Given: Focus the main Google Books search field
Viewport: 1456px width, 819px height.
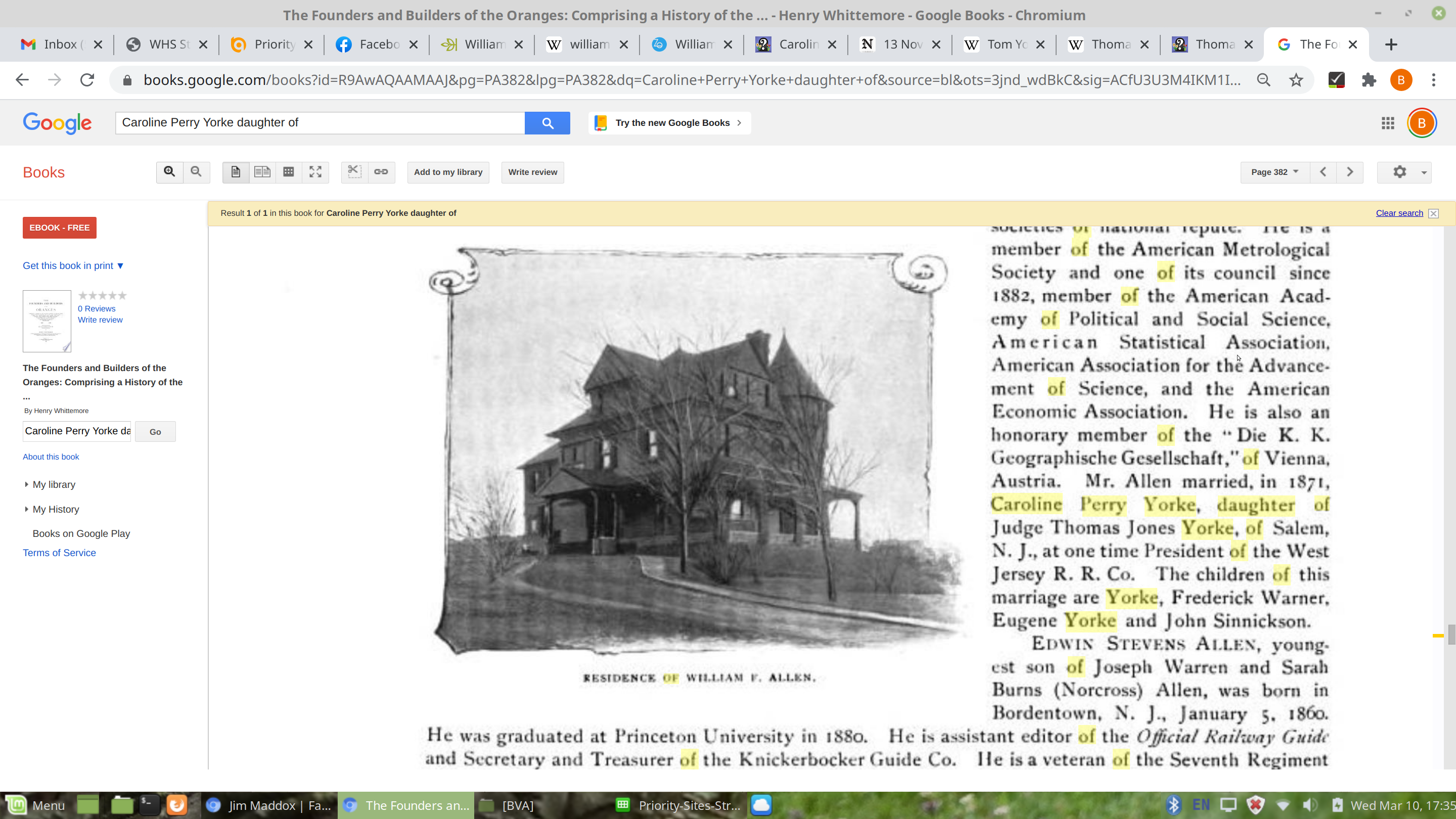Looking at the screenshot, I should point(320,123).
